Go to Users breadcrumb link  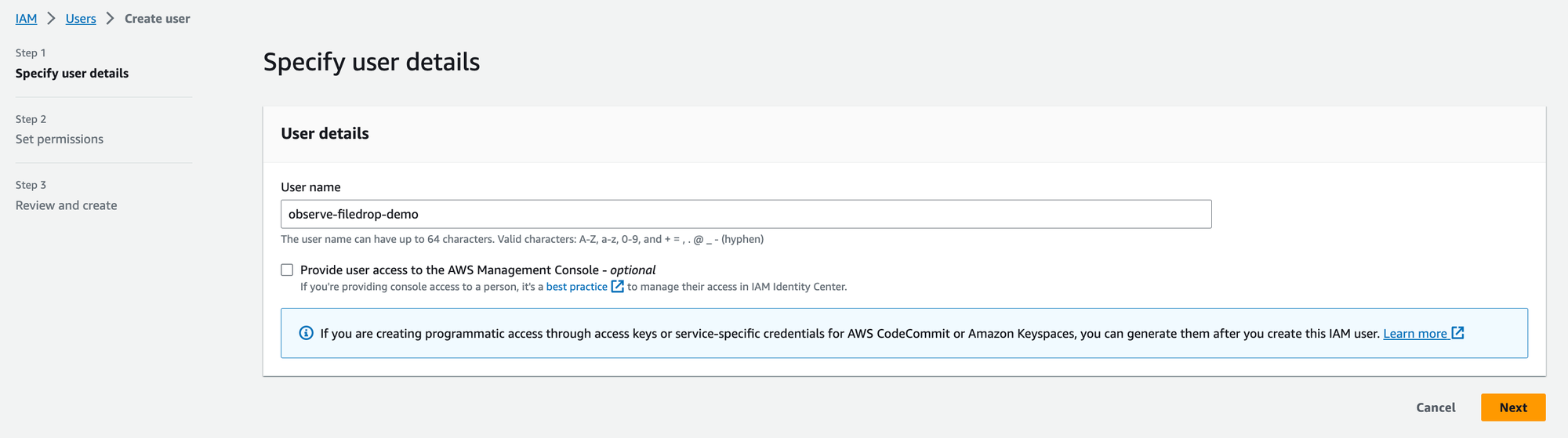pos(81,18)
